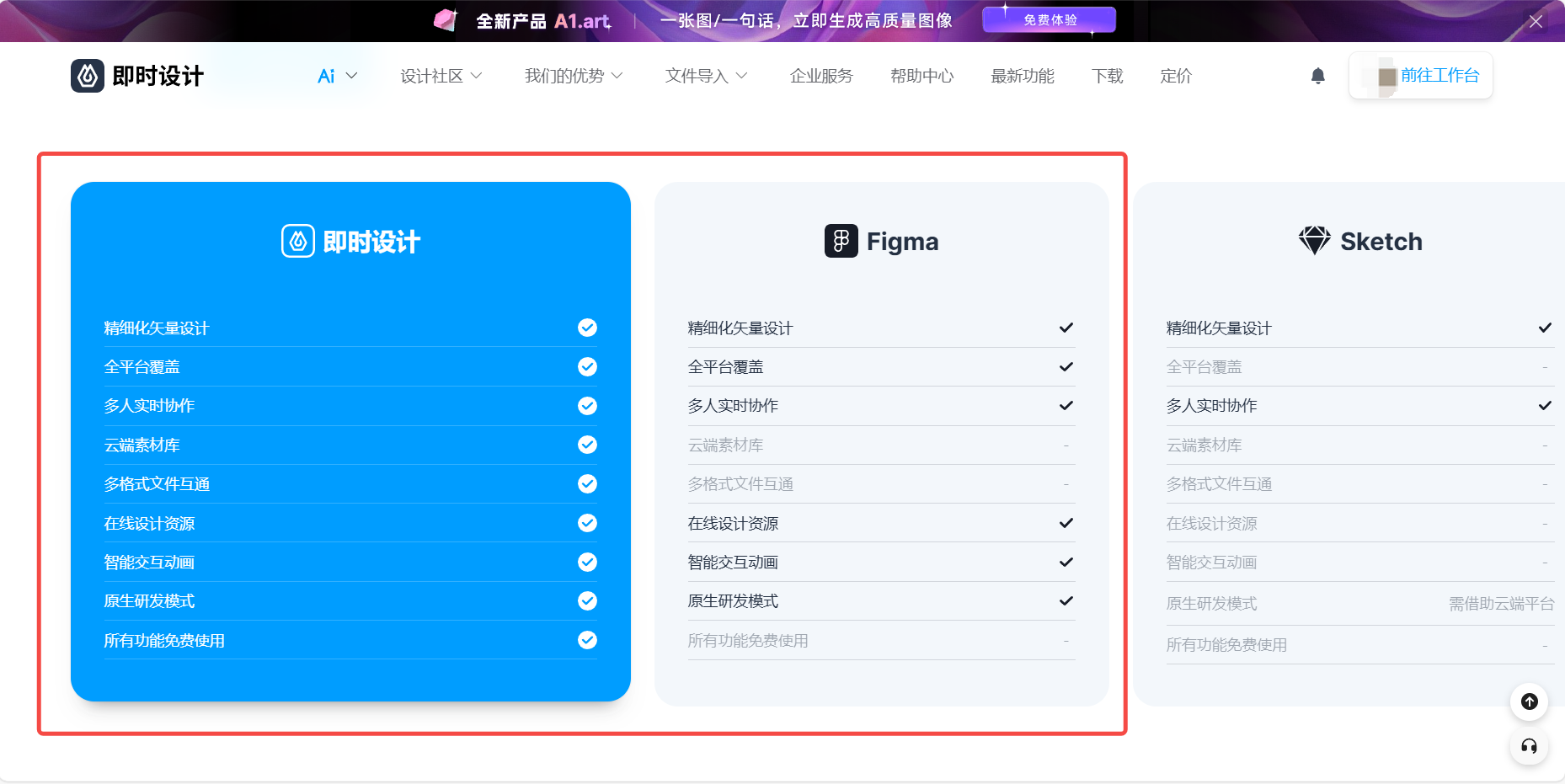The width and height of the screenshot is (1565, 784).
Task: Click 精细化矢量设计 in the 即时设计 card
Action: (x=156, y=328)
